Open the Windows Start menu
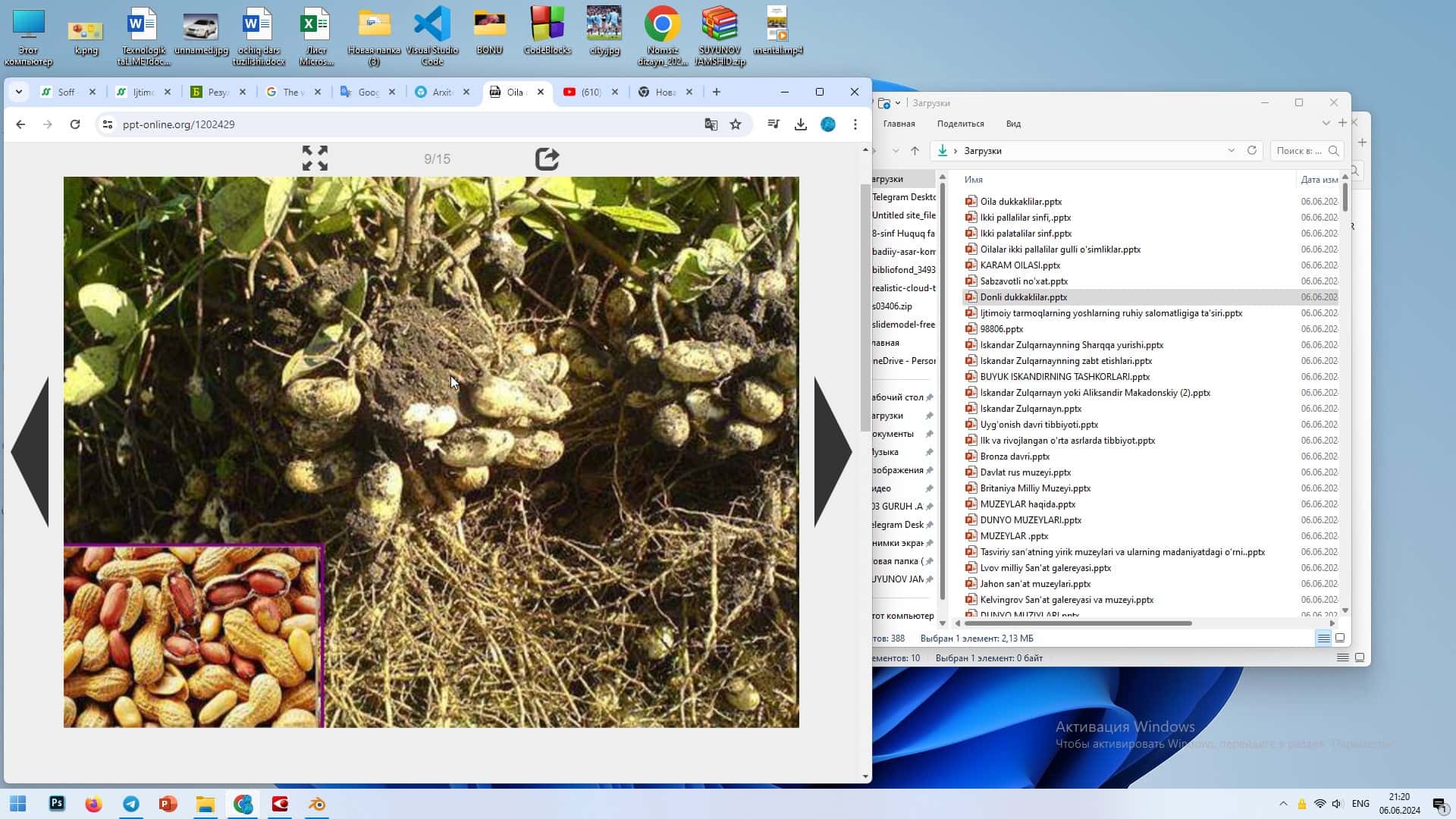The width and height of the screenshot is (1456, 819). (x=18, y=804)
